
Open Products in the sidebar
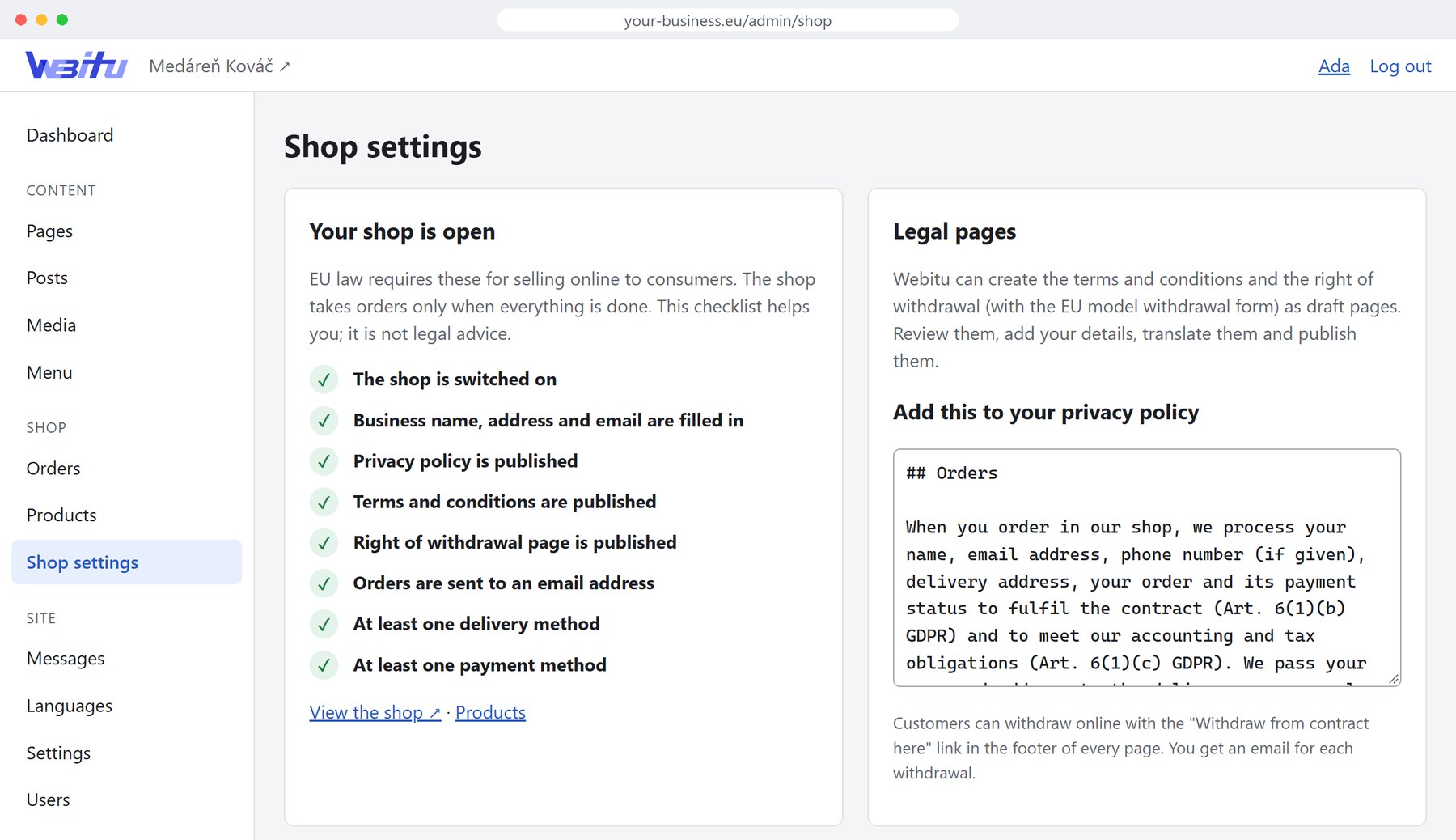(126, 515)
